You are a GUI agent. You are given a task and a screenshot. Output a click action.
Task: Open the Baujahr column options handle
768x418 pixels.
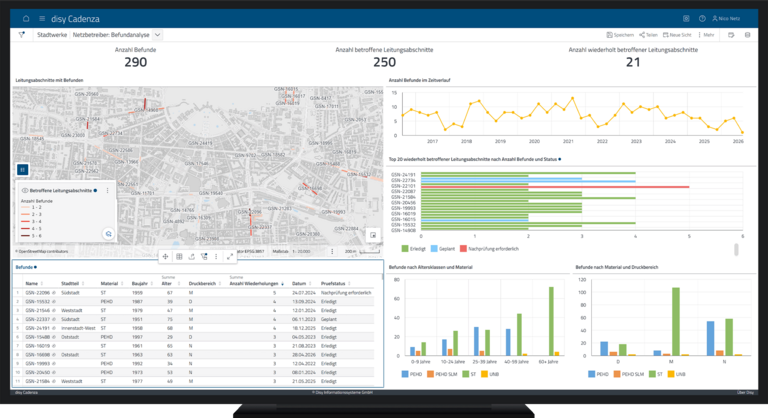152,284
